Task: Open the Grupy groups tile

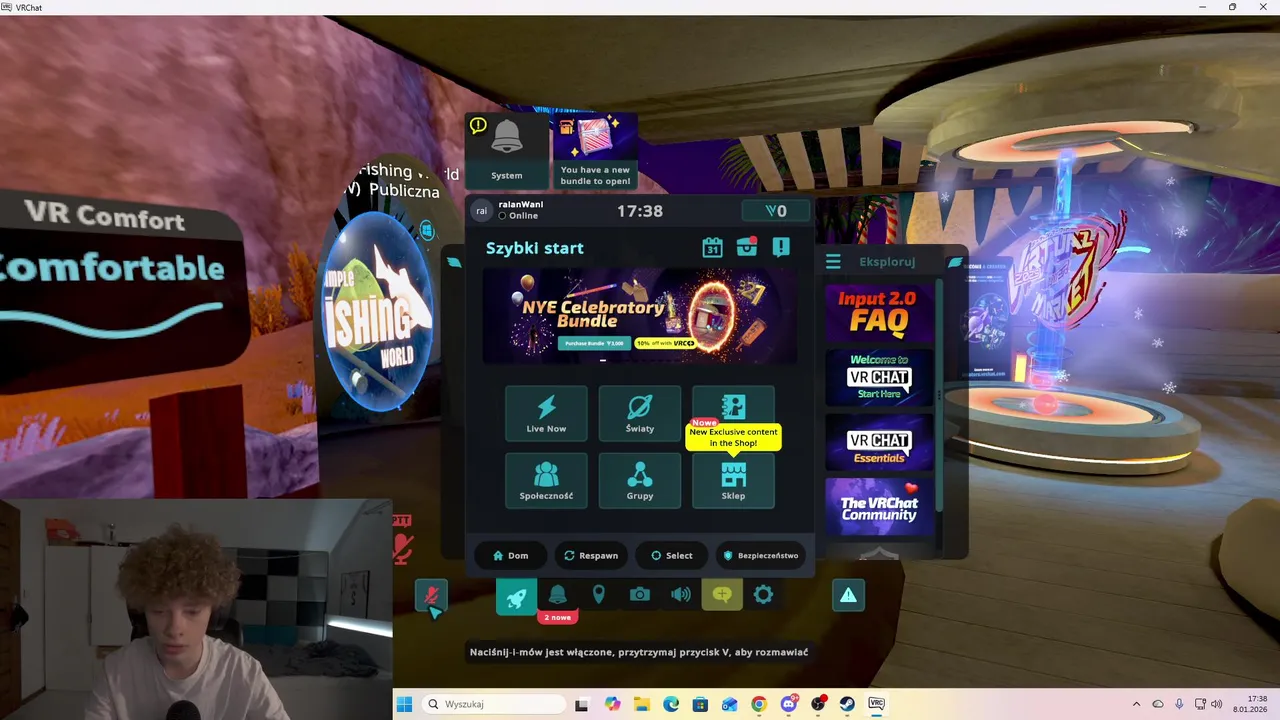Action: pos(640,480)
